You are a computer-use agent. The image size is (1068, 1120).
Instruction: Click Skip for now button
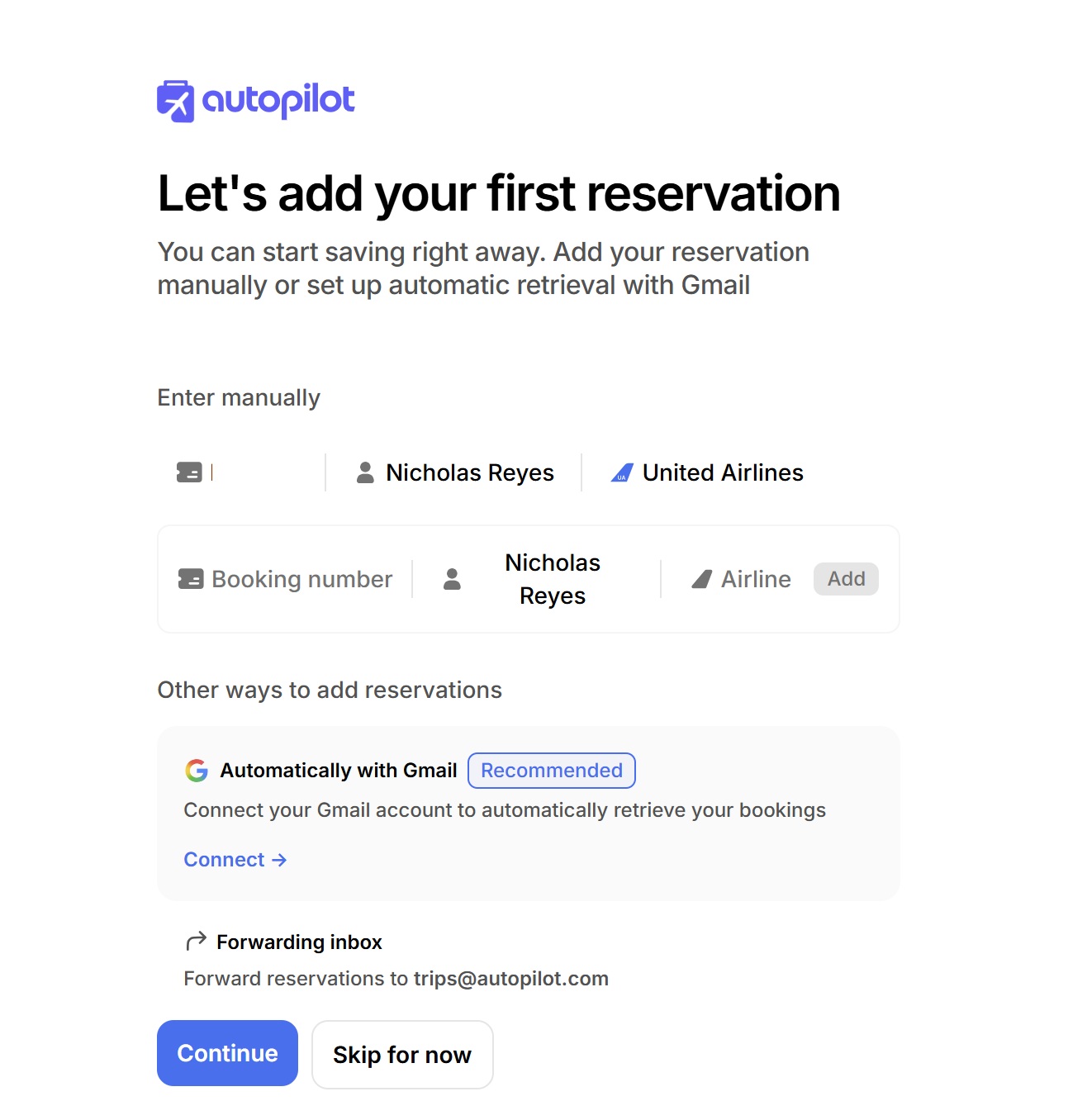pos(402,1055)
